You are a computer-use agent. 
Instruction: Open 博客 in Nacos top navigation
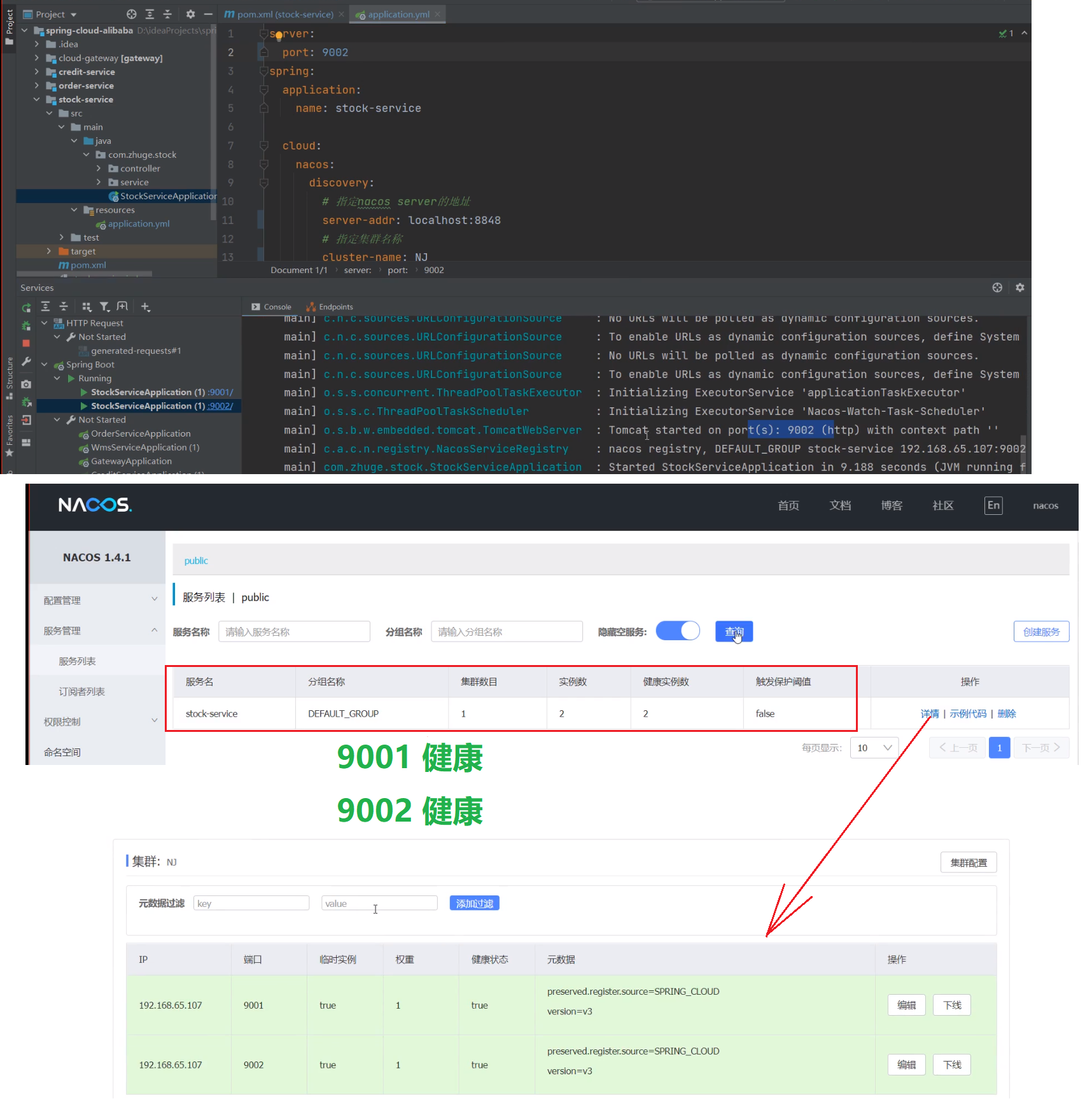(892, 505)
